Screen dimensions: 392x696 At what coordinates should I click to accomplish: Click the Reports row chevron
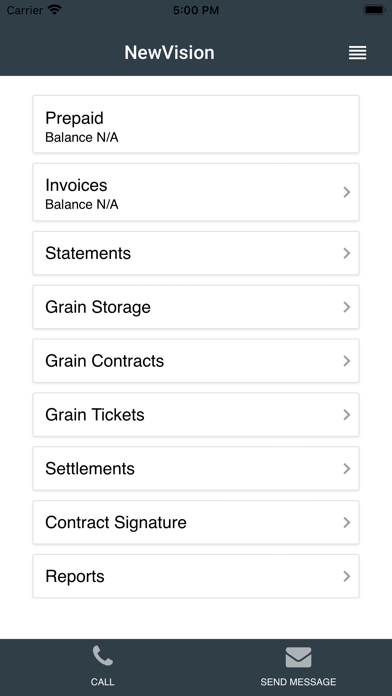point(347,576)
